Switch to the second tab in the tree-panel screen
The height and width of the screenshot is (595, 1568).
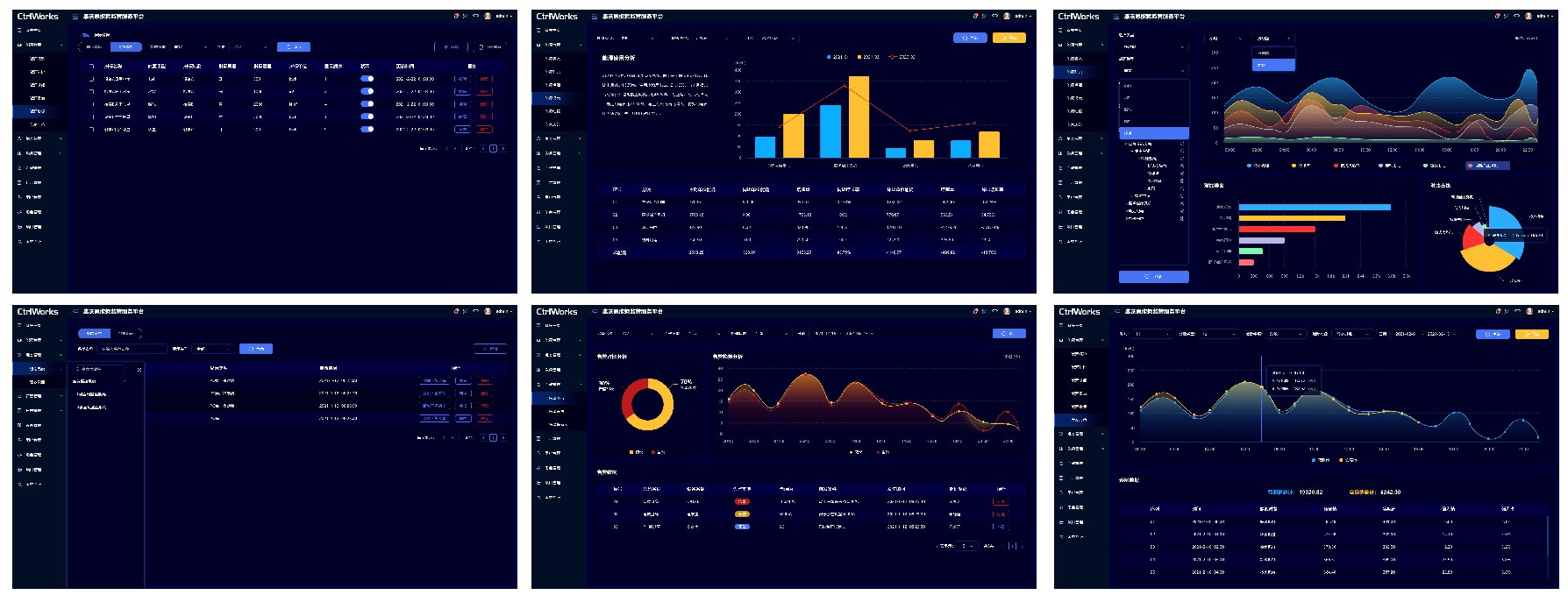pos(126,334)
